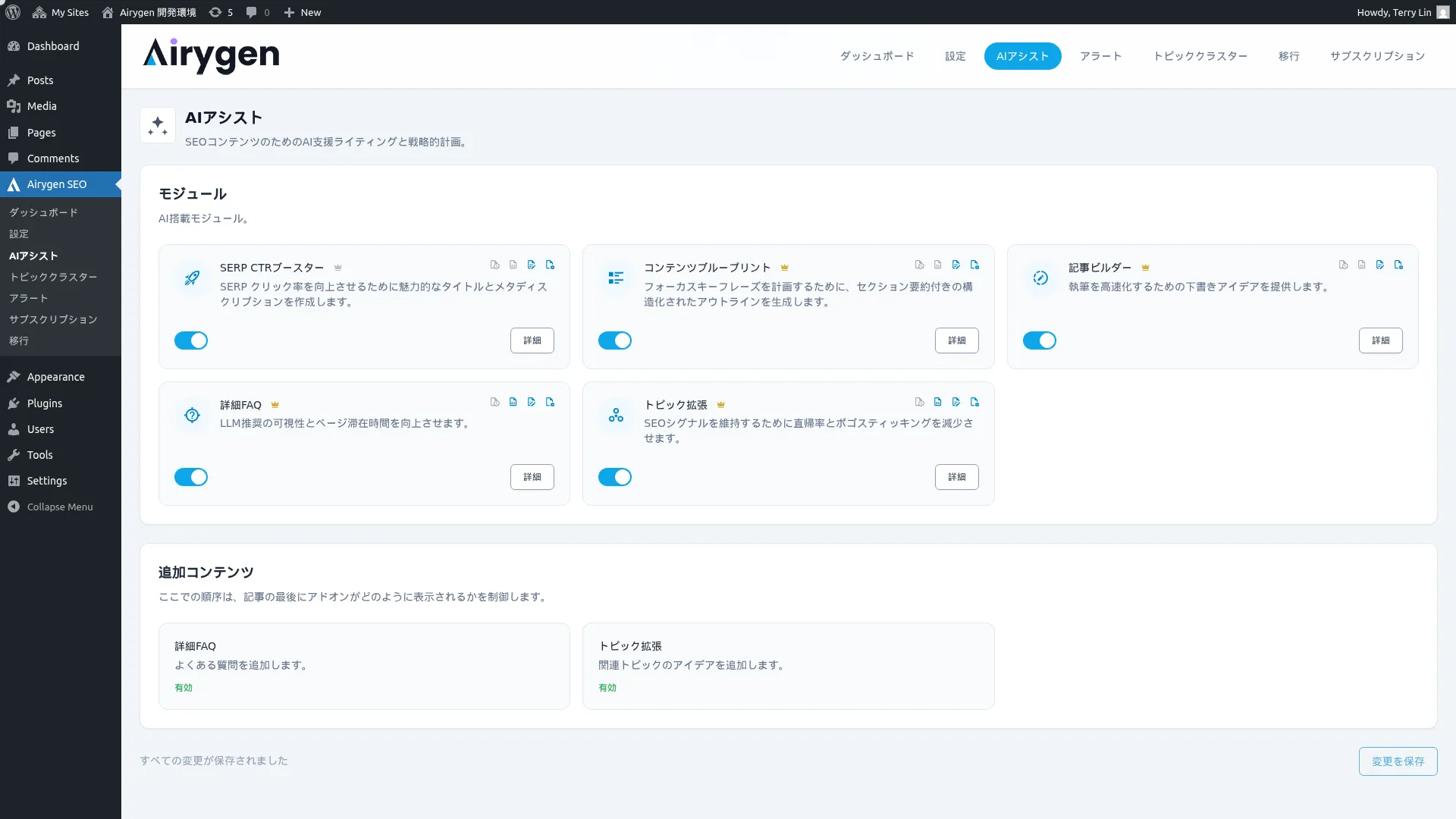Click the file-settings icon on 記事ビルダー card
This screenshot has height=819, width=1456.
(1399, 265)
